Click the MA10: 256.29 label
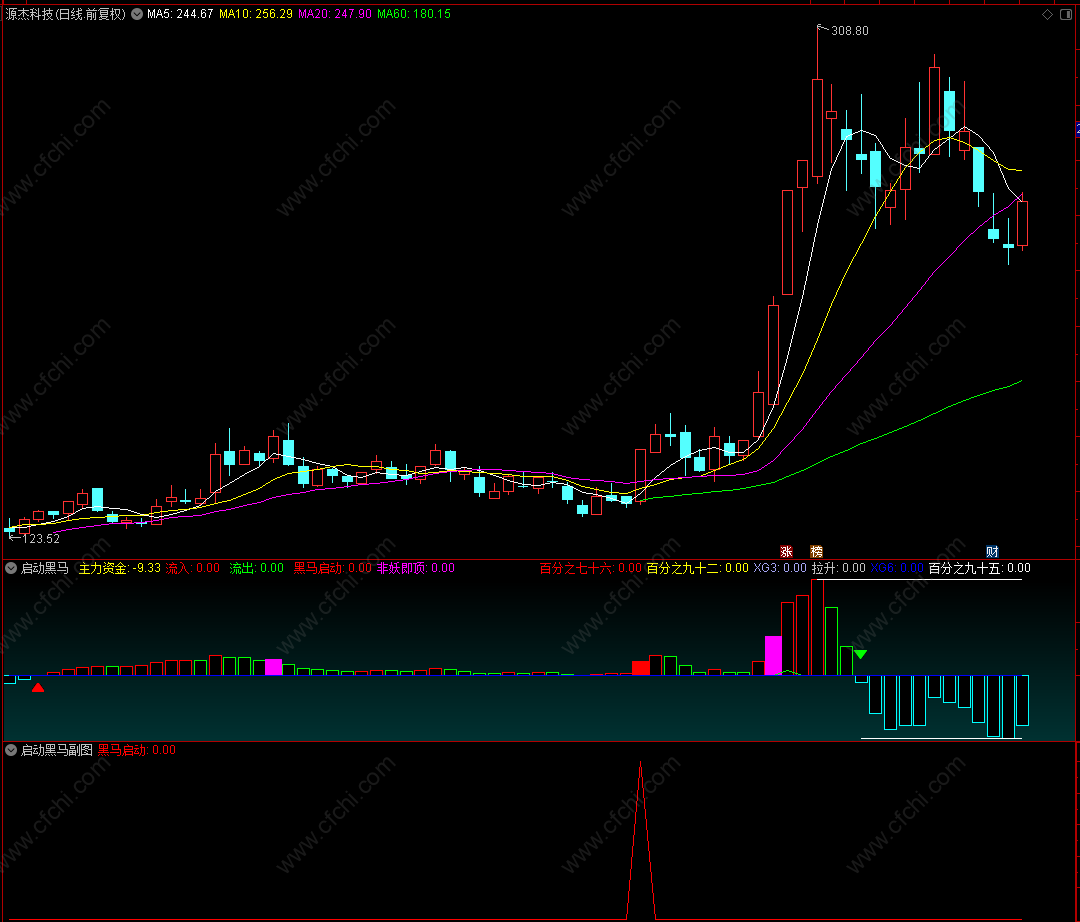1080x922 pixels. click(256, 14)
